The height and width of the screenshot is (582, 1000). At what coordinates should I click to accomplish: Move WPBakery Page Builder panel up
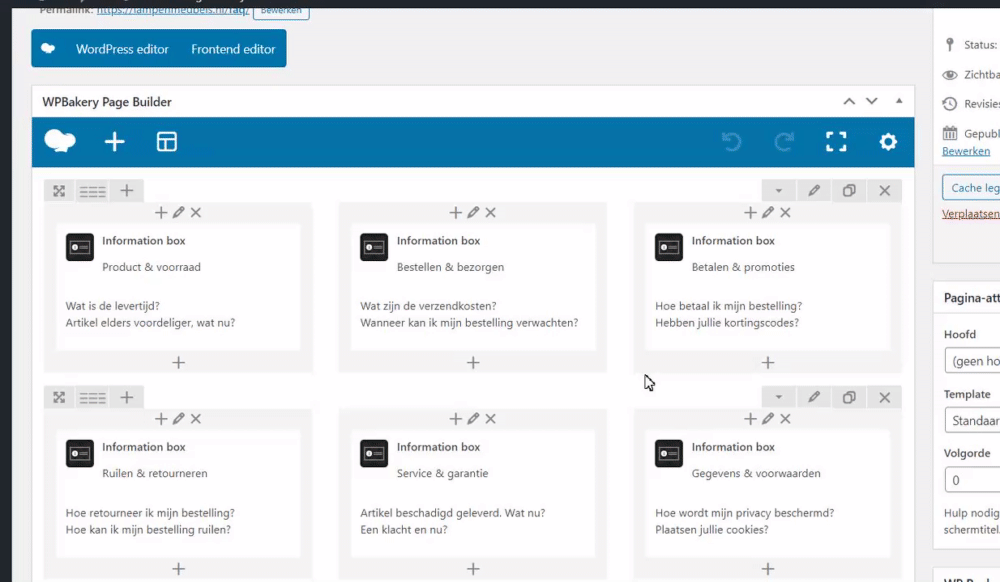(x=849, y=101)
